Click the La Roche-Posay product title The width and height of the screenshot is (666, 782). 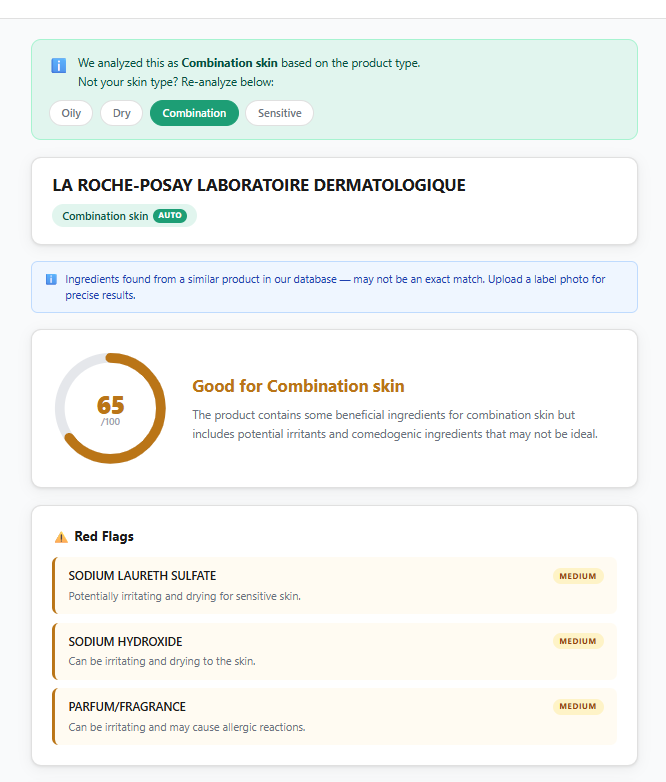pos(259,185)
